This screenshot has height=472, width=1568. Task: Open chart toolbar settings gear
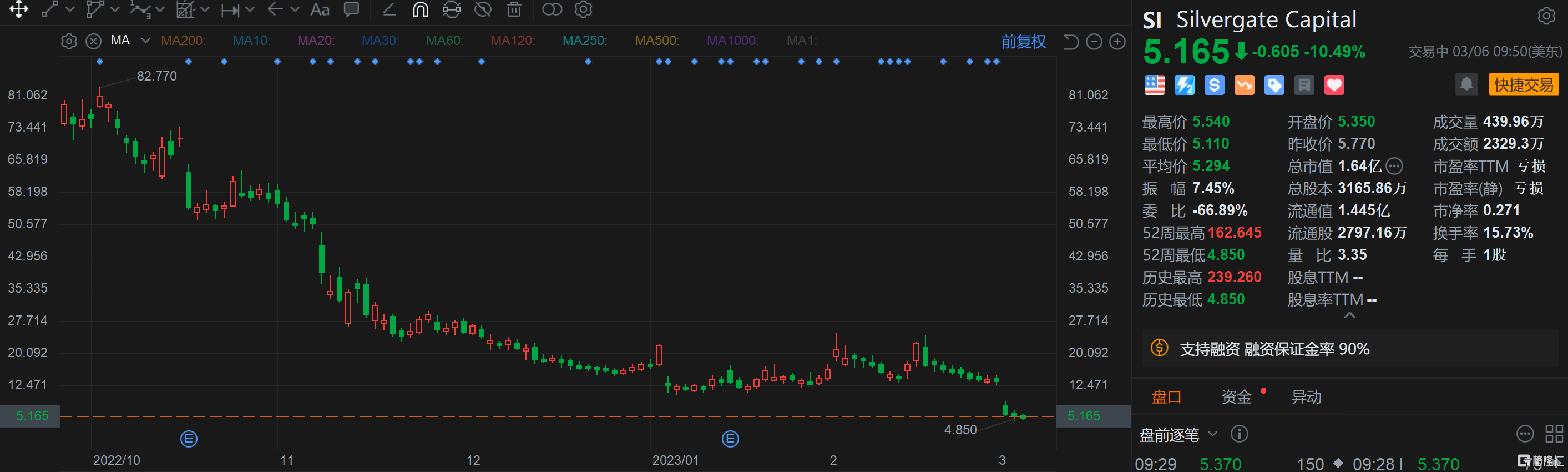(583, 9)
